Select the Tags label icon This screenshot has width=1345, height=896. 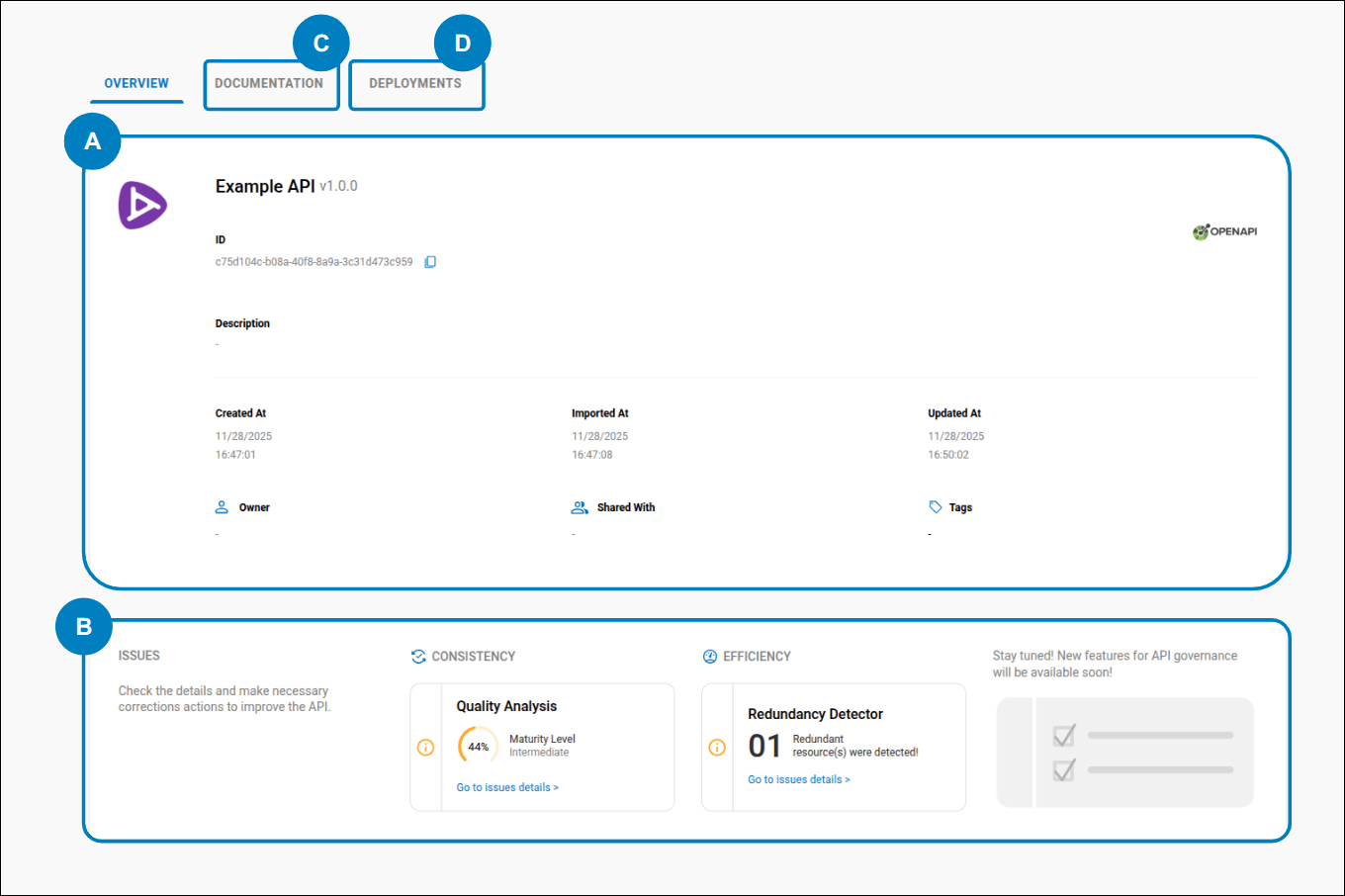[x=934, y=506]
